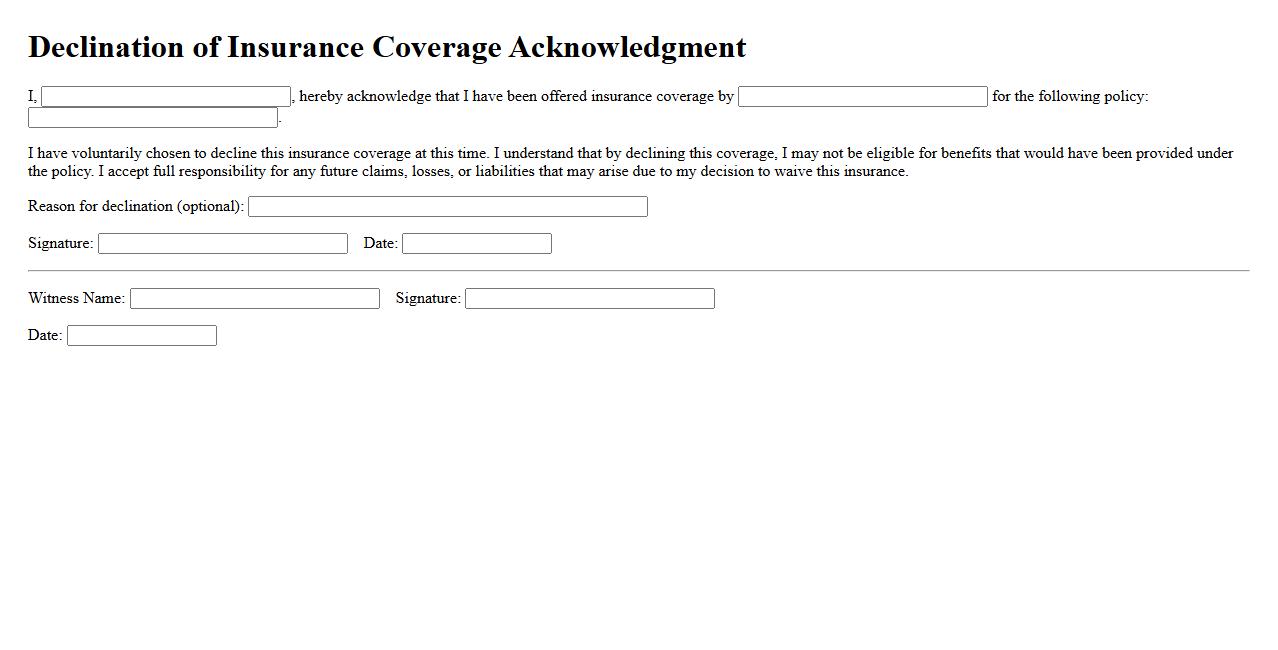Click the name field after "I,"
The height and width of the screenshot is (650, 1278).
click(x=166, y=96)
